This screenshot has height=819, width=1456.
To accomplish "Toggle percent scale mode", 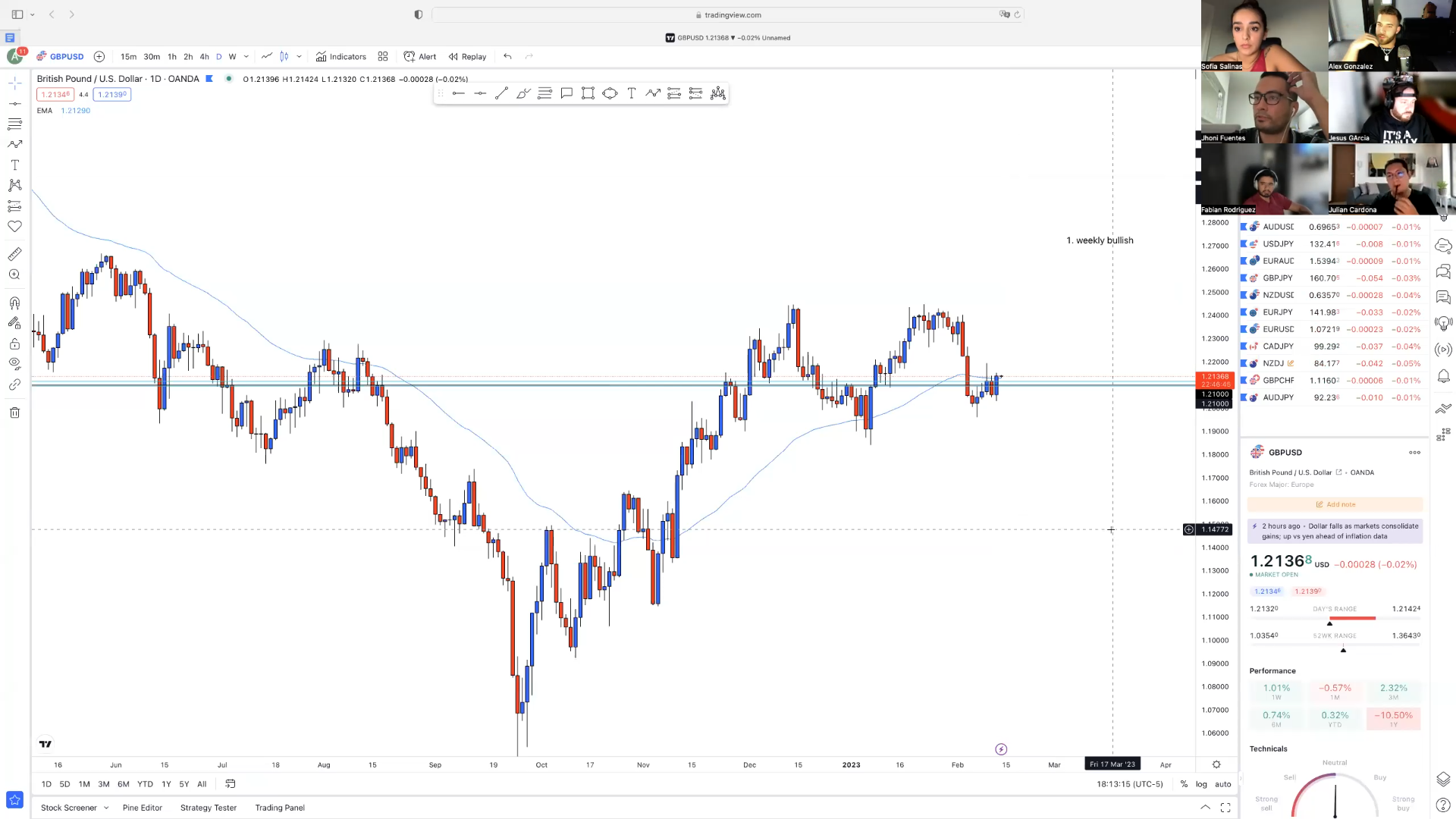I will click(x=1184, y=784).
